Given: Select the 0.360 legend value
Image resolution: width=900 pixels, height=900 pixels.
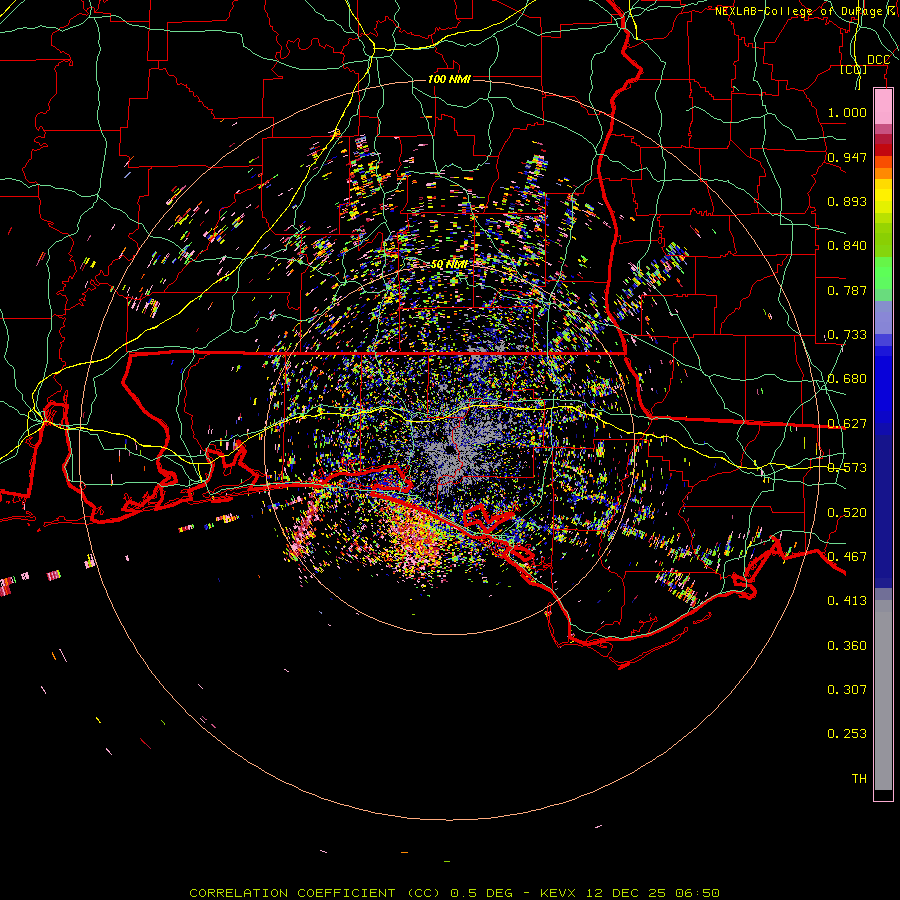Looking at the screenshot, I should [847, 646].
